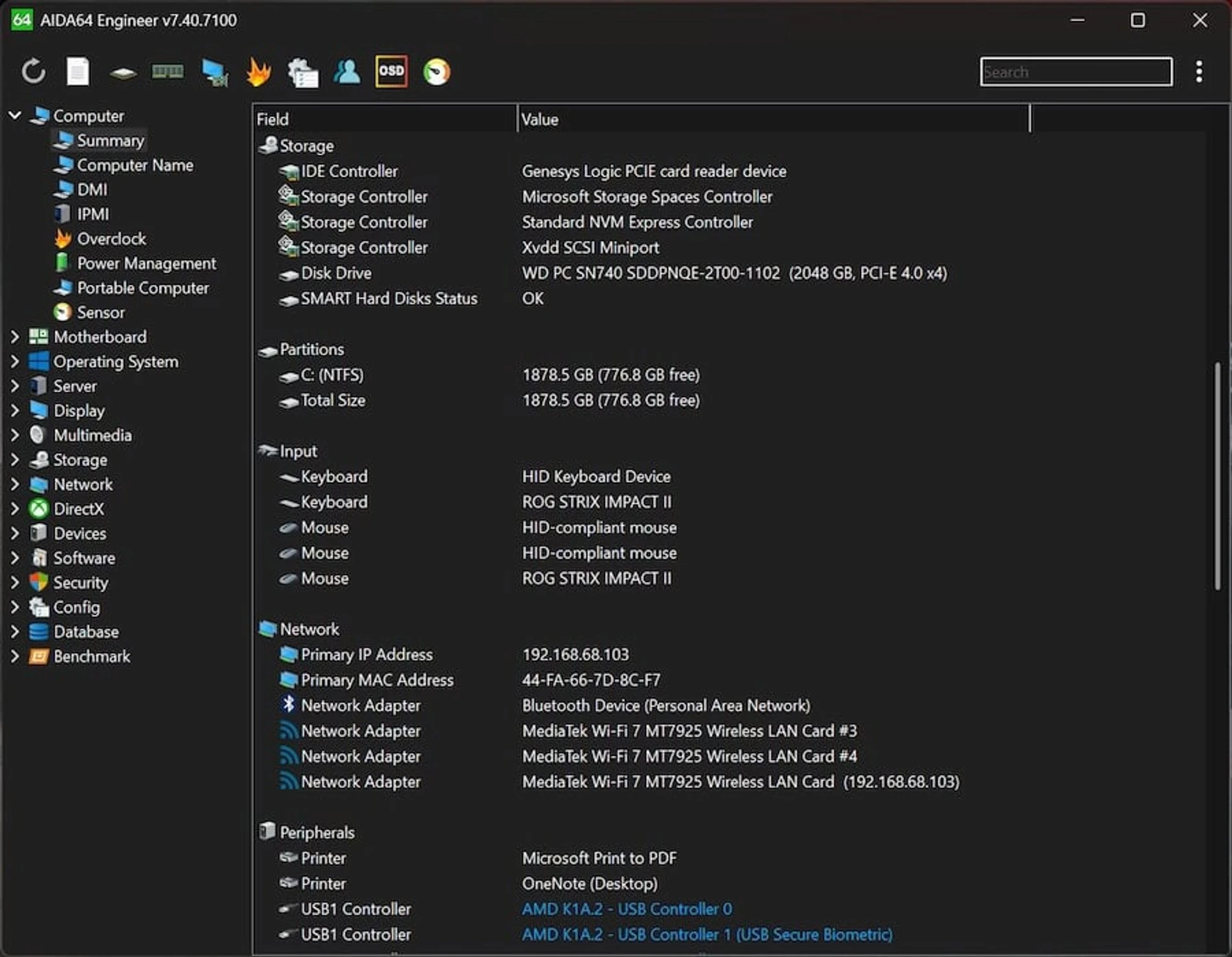Viewport: 1232px width, 957px height.
Task: Open Monitor Diagnostics toolbar icon
Action: pos(214,73)
